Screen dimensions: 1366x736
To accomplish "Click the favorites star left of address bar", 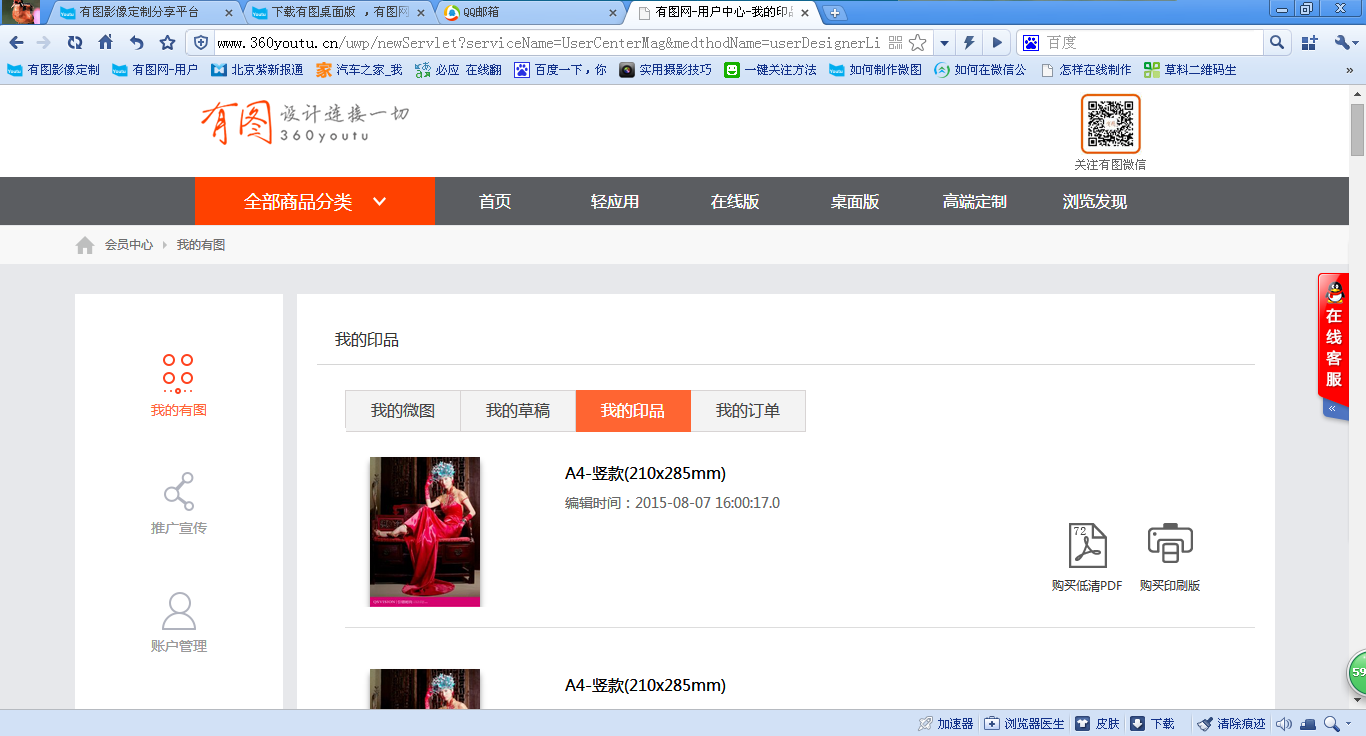I will point(168,43).
